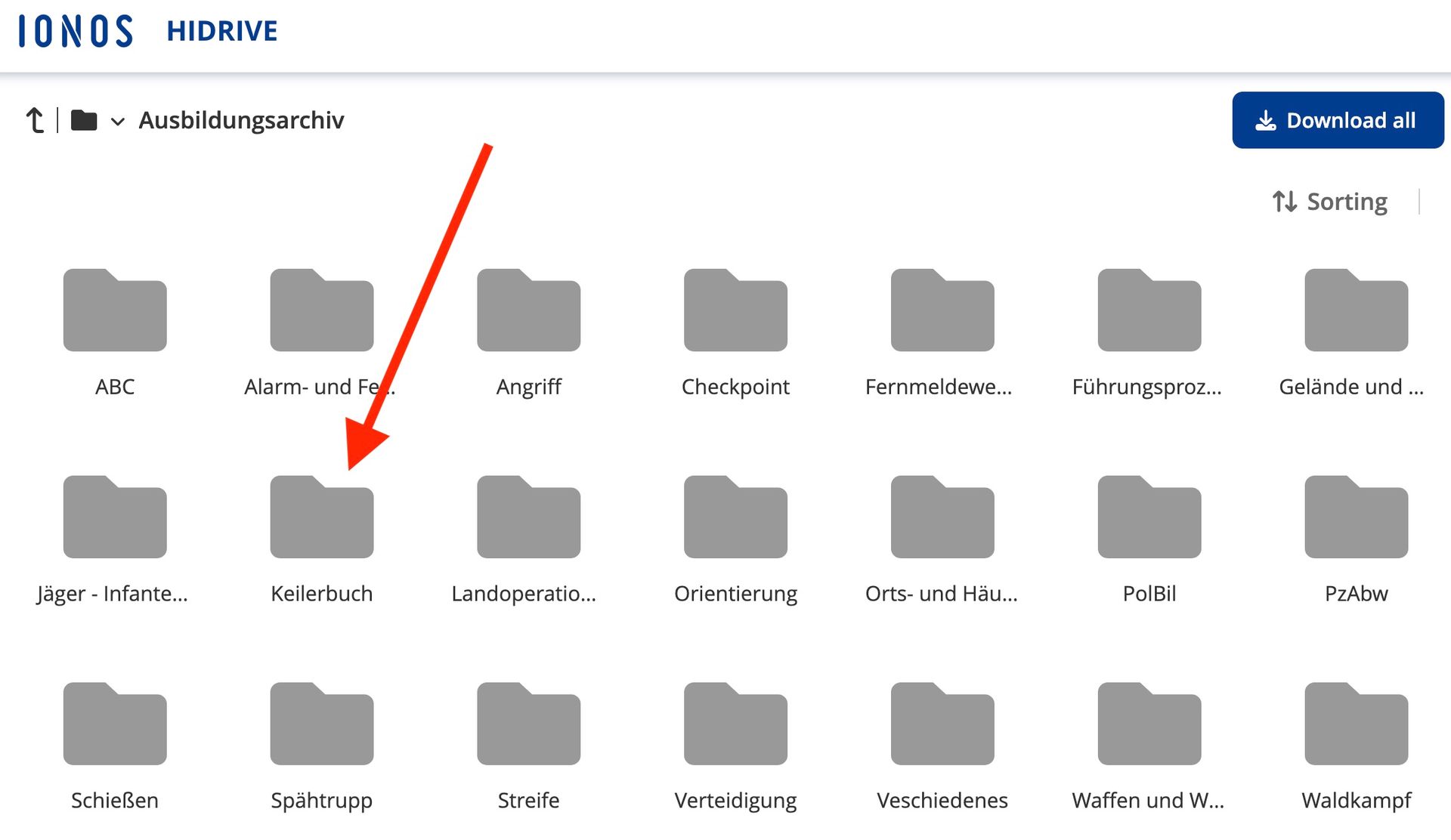
Task: Open the Waldkampf folder
Action: [x=1356, y=725]
